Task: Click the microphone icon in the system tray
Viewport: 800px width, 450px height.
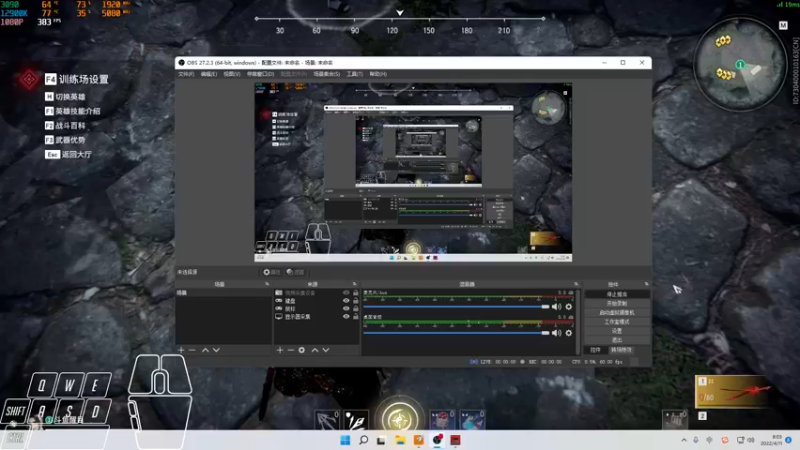Action: tap(696, 440)
